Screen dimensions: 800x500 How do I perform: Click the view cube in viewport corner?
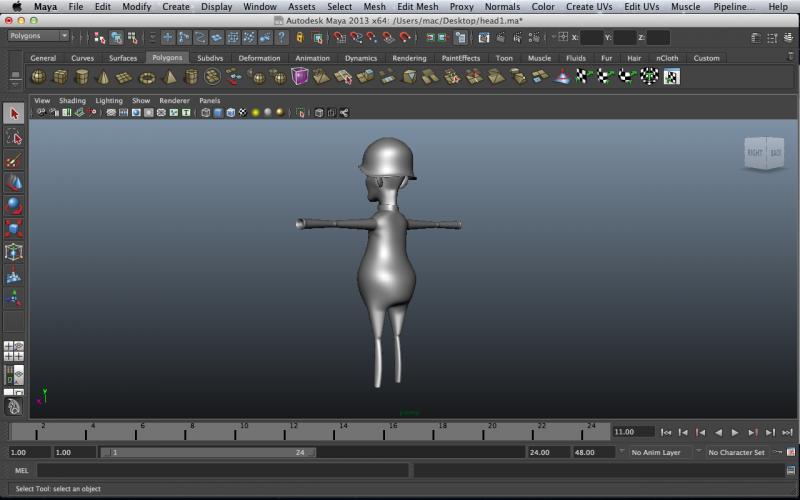(x=764, y=152)
